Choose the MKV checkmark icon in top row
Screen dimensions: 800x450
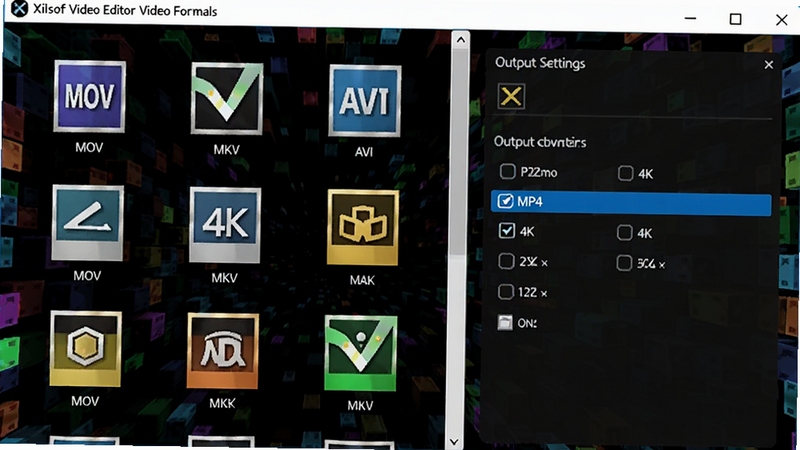(x=227, y=98)
